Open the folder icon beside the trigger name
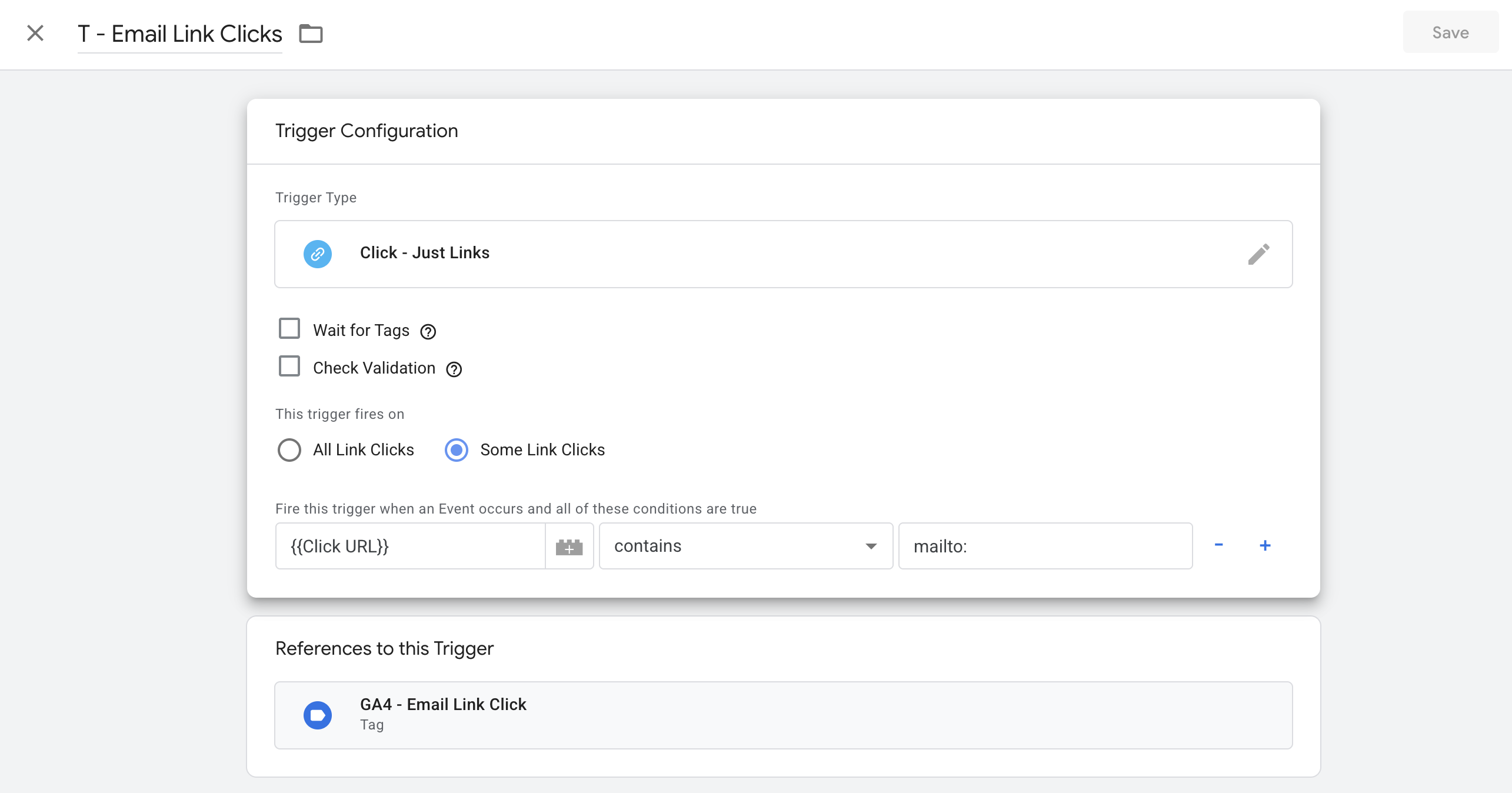This screenshot has width=1512, height=793. 311,34
